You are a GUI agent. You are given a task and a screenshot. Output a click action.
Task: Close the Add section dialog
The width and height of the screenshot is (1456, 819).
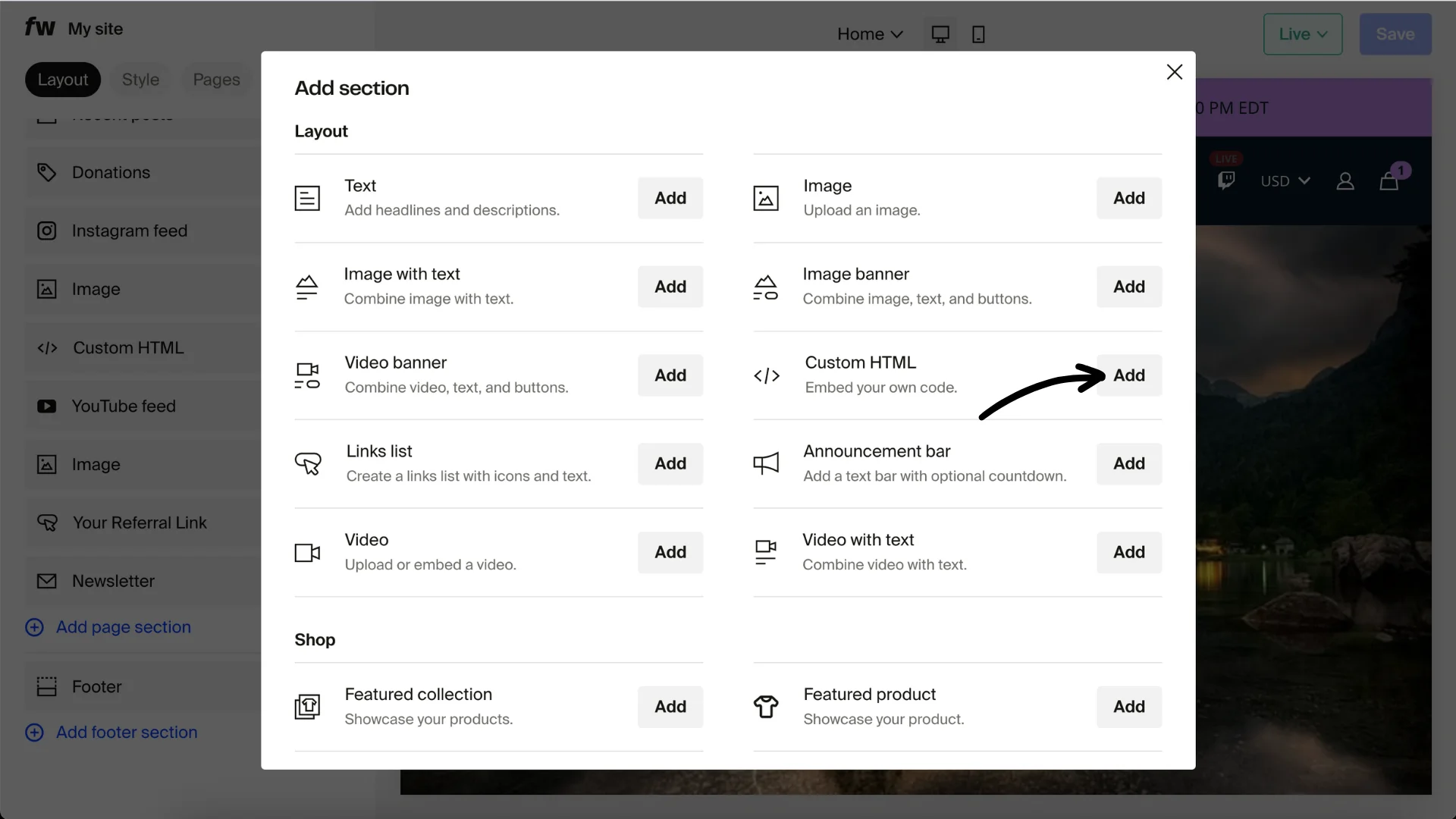pyautogui.click(x=1175, y=72)
